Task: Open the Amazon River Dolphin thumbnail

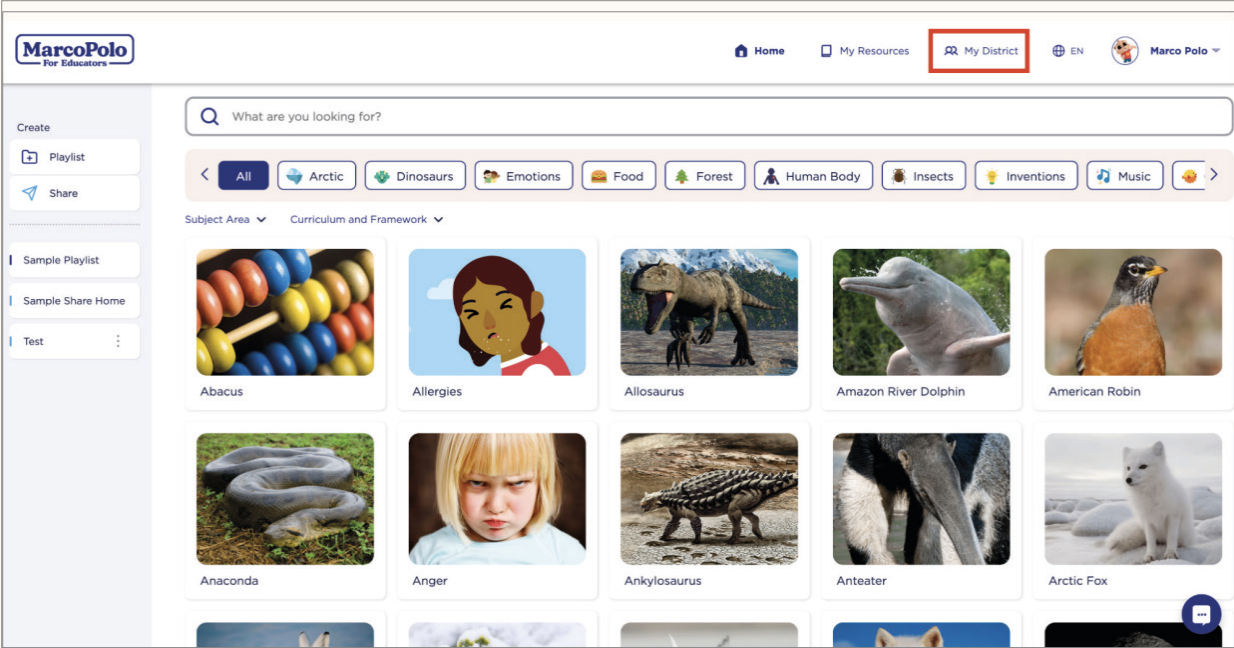Action: 921,312
